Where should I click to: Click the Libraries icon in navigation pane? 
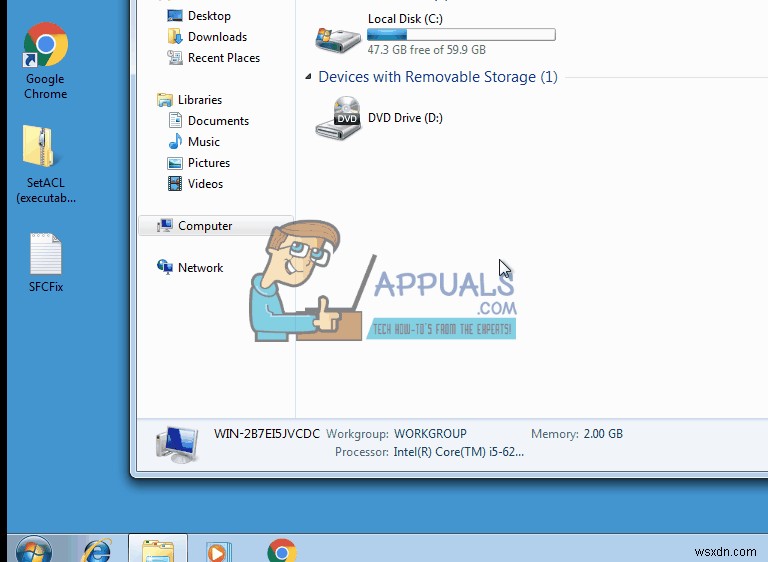[x=165, y=100]
